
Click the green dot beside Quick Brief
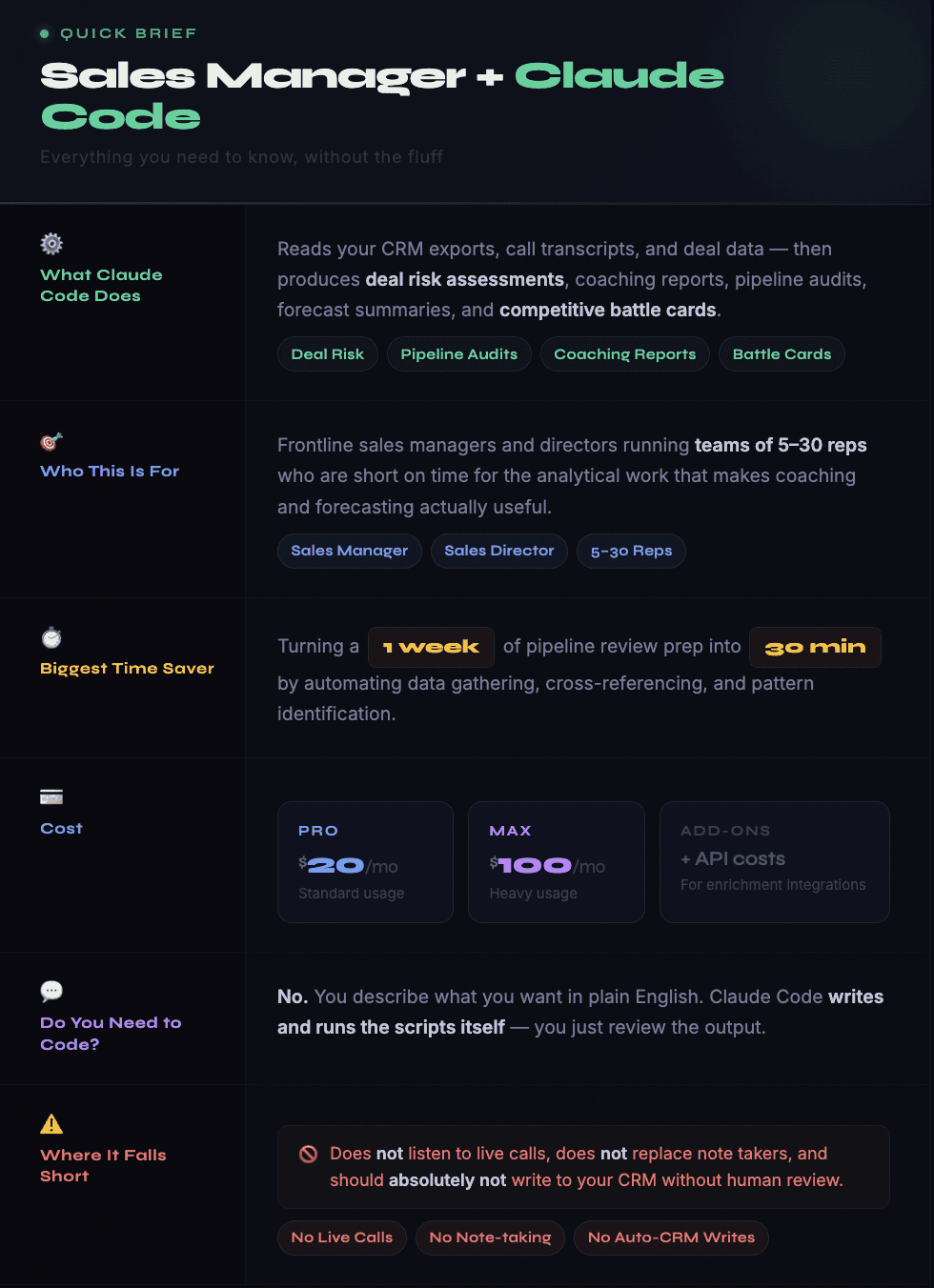click(44, 34)
